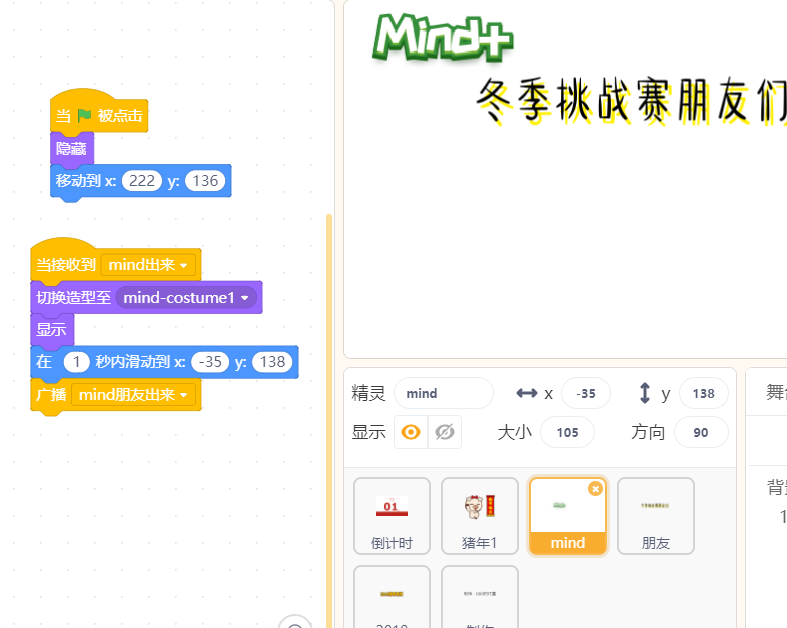
Task: Click the 冬季挑战赛朋友们 text sprite on stage
Action: (631, 101)
